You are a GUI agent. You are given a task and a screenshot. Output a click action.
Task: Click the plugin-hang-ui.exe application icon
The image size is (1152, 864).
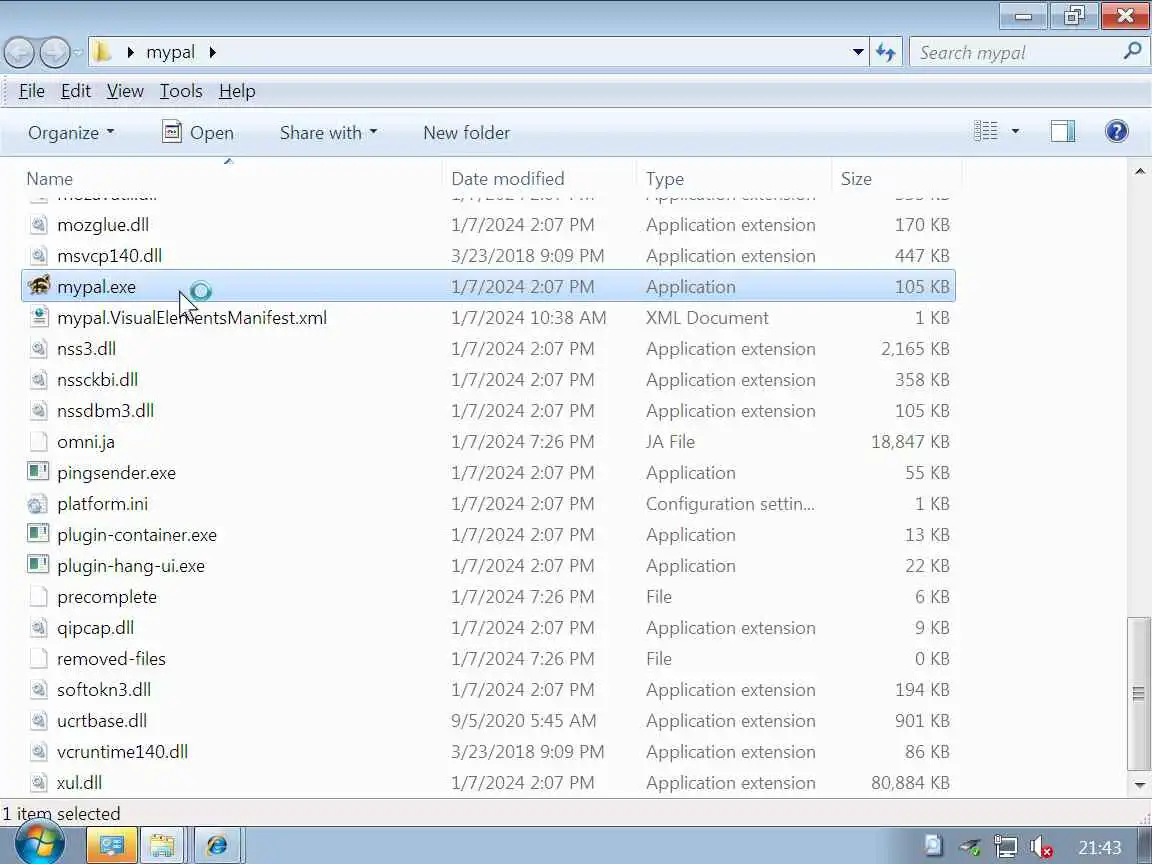tap(38, 564)
